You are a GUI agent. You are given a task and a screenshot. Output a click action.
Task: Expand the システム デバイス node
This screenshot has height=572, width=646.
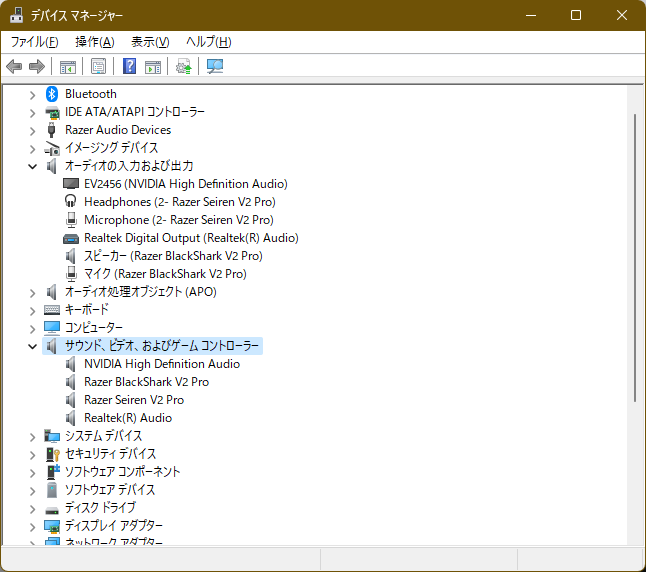[x=33, y=437]
